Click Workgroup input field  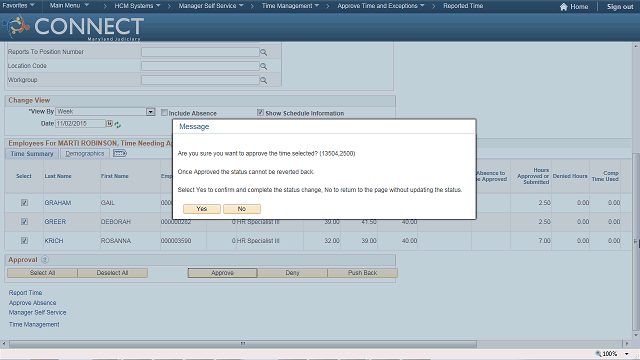(x=200, y=80)
